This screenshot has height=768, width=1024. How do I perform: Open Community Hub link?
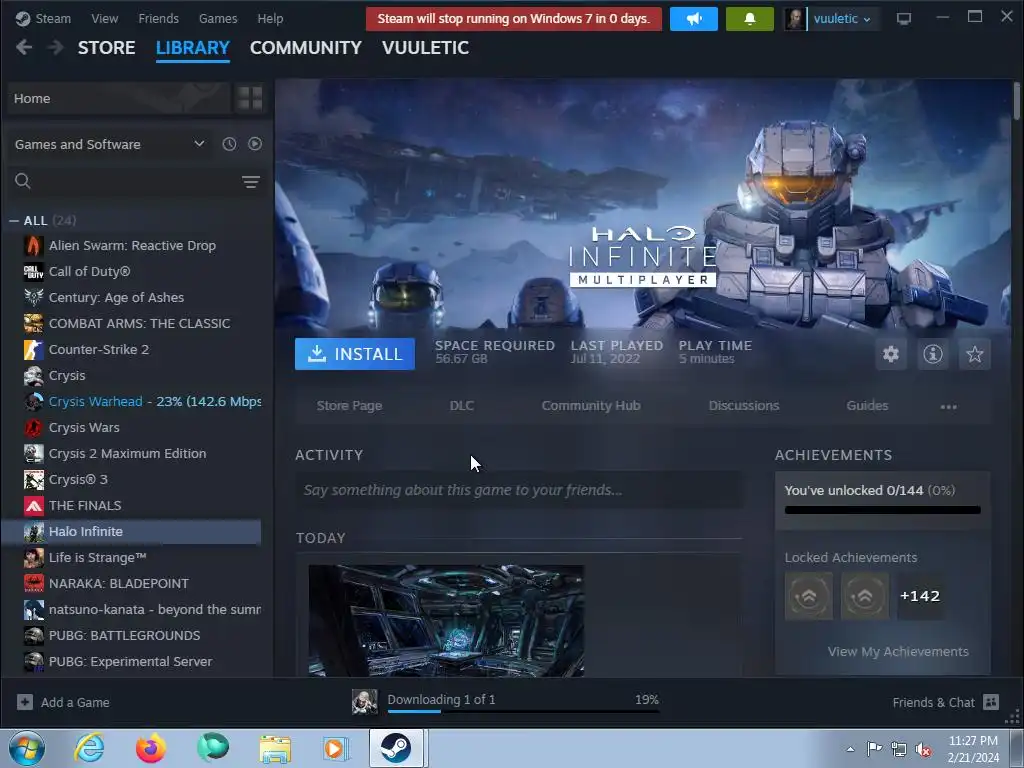click(591, 406)
